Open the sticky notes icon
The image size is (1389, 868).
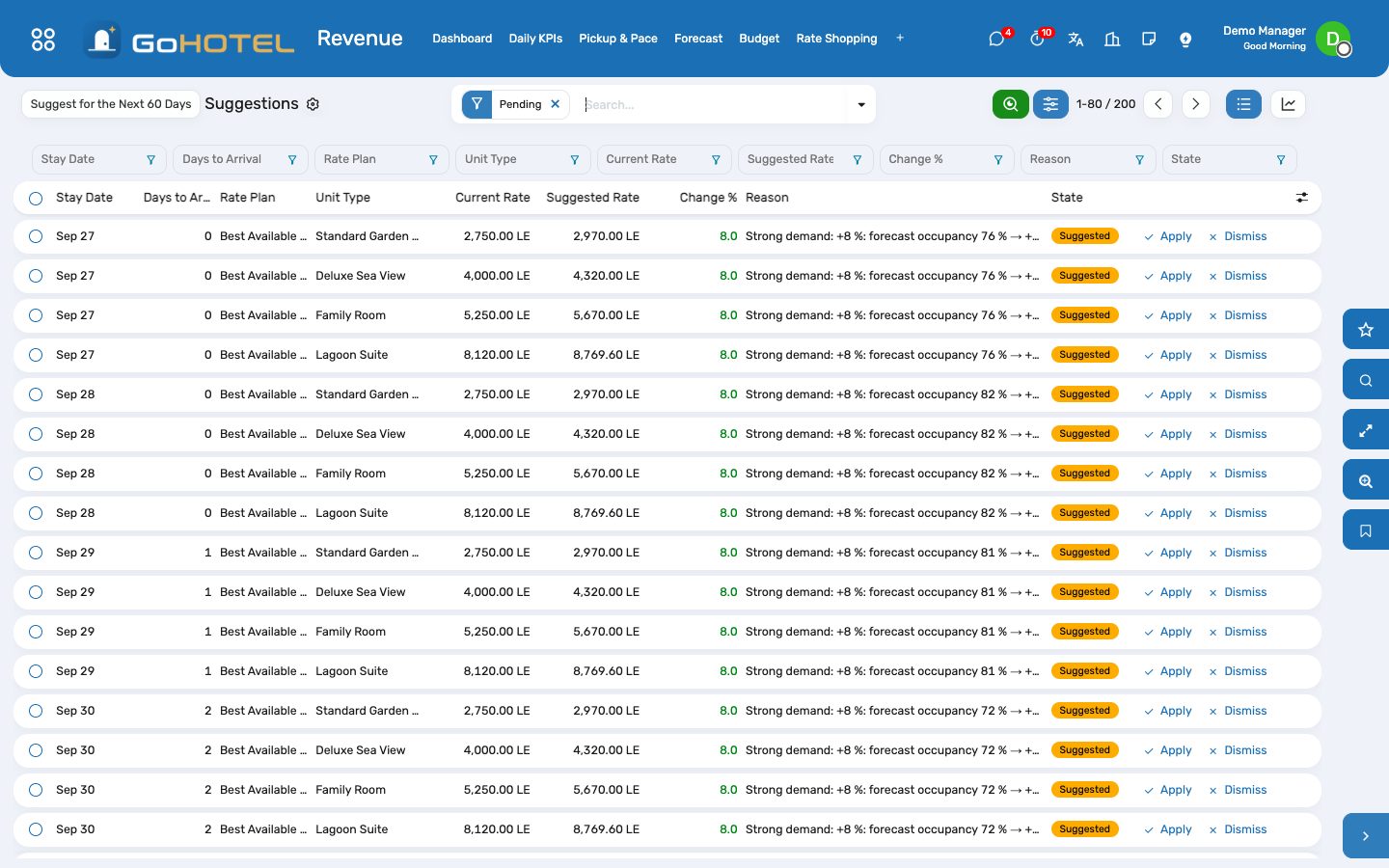pos(1149,39)
